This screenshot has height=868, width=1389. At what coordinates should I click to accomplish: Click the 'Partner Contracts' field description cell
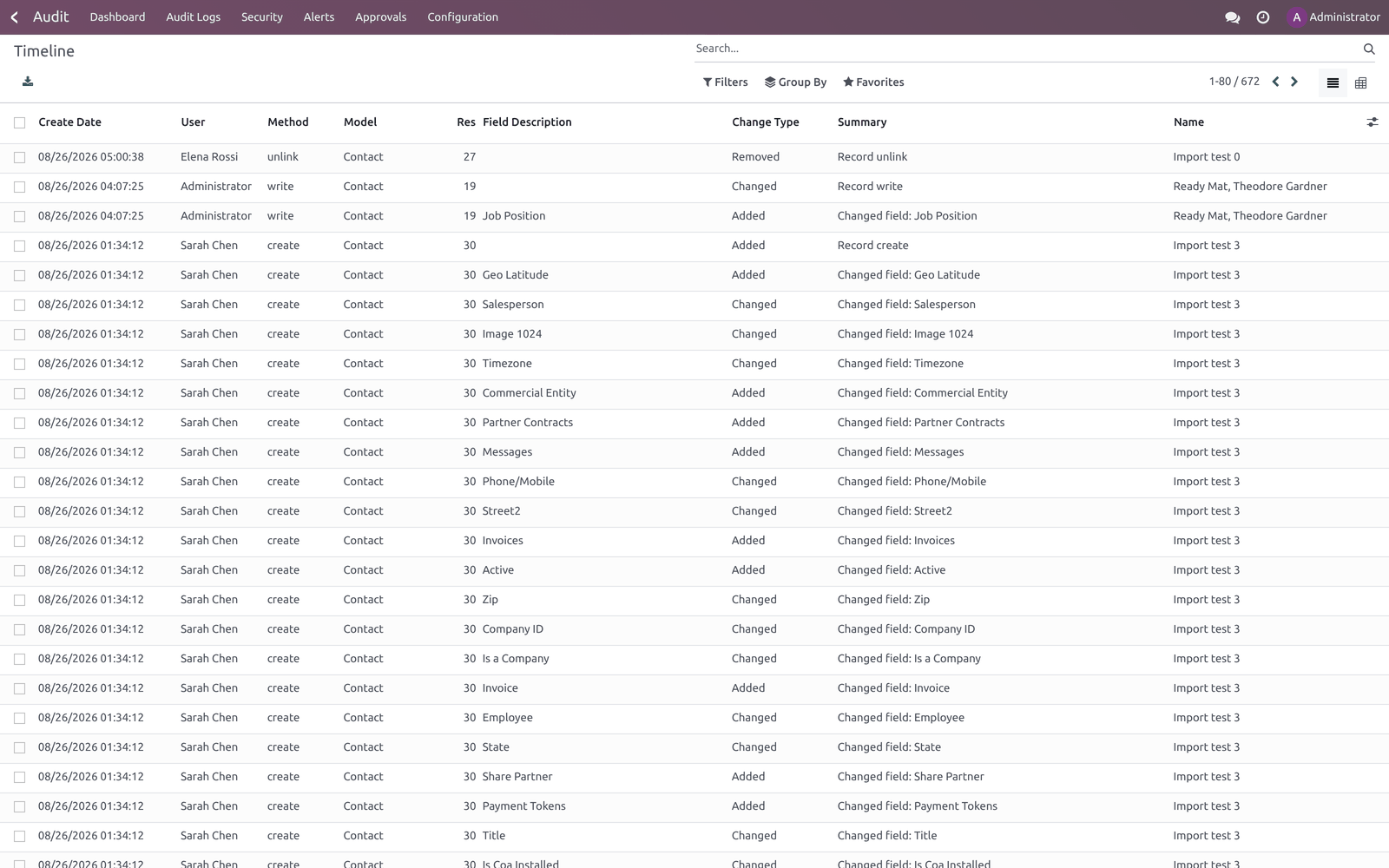[528, 423]
